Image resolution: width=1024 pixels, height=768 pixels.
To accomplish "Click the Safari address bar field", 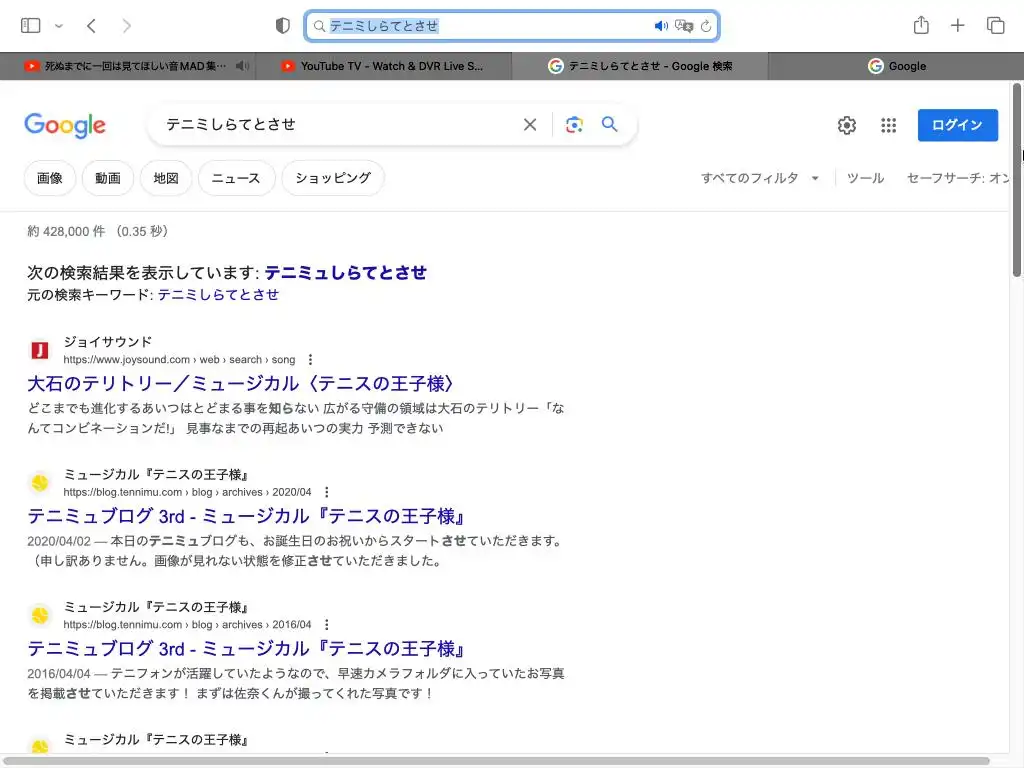I will 512,26.
